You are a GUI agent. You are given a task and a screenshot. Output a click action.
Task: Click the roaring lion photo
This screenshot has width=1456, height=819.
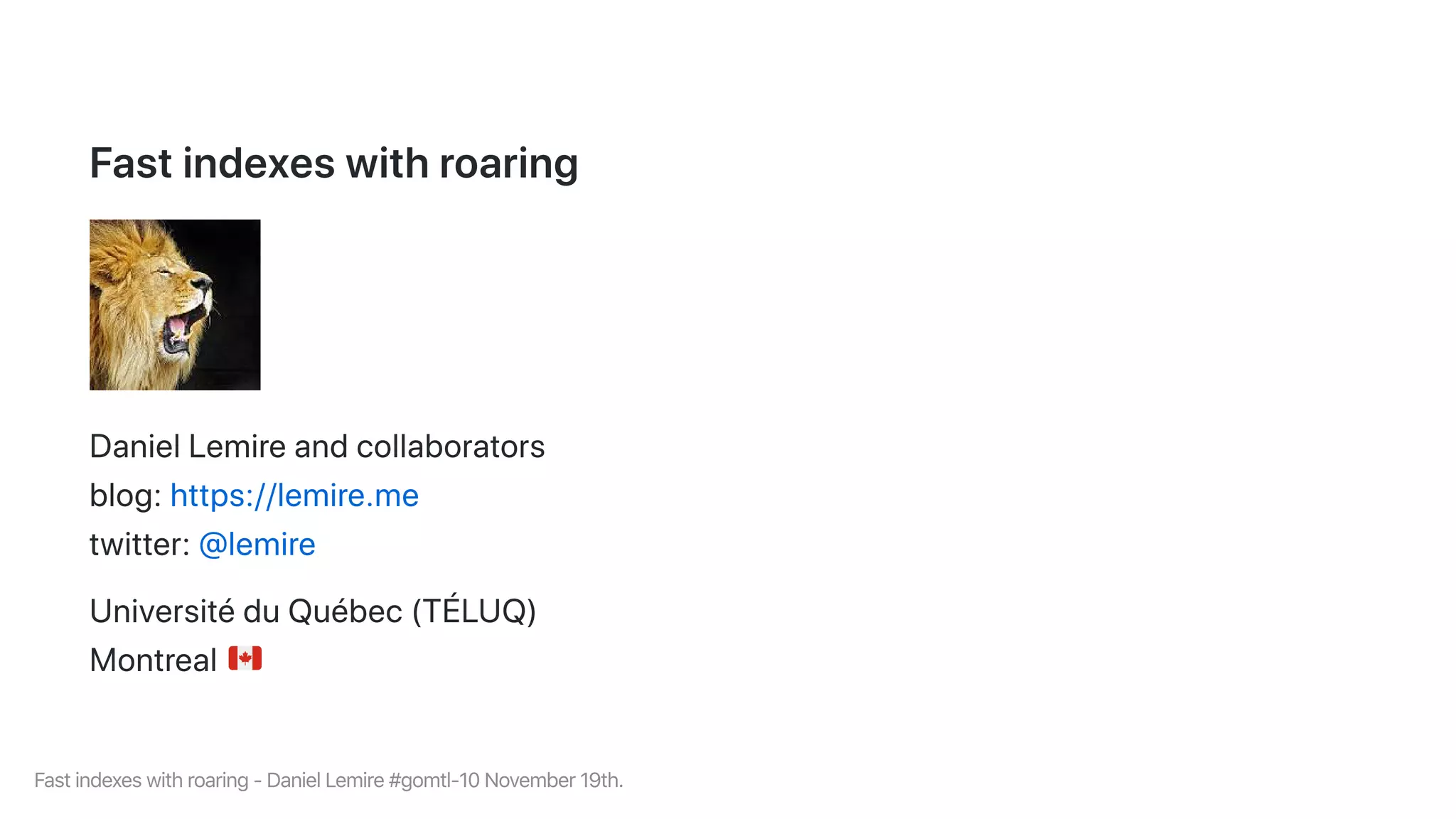pyautogui.click(x=175, y=304)
